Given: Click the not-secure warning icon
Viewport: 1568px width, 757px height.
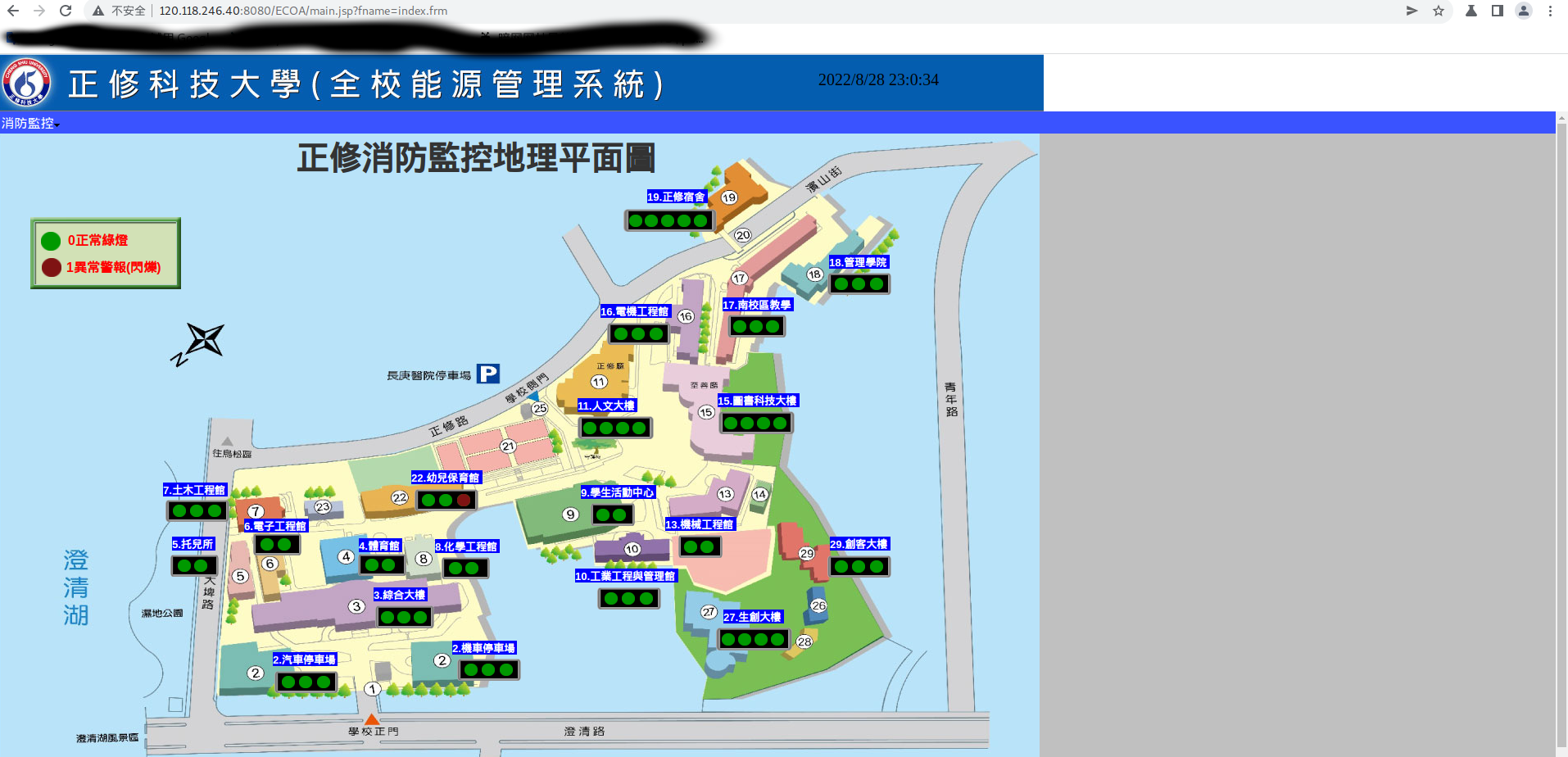Looking at the screenshot, I should (x=98, y=11).
